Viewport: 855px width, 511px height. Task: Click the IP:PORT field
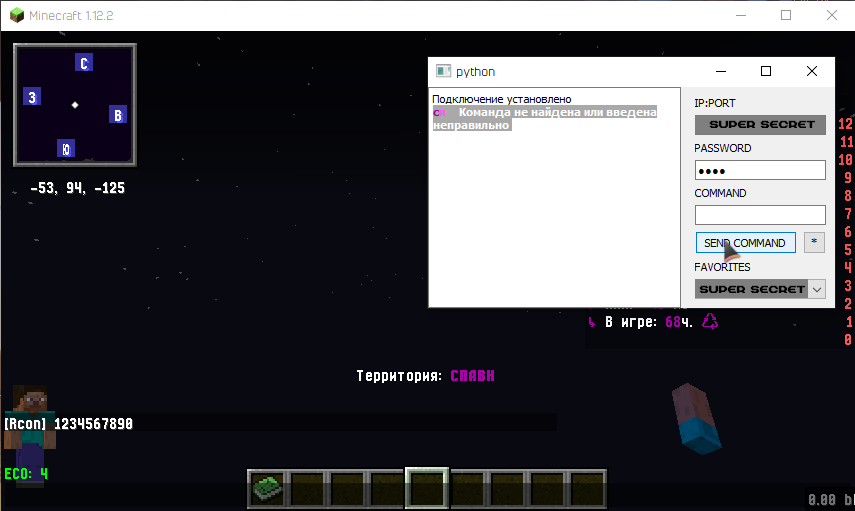click(x=760, y=124)
